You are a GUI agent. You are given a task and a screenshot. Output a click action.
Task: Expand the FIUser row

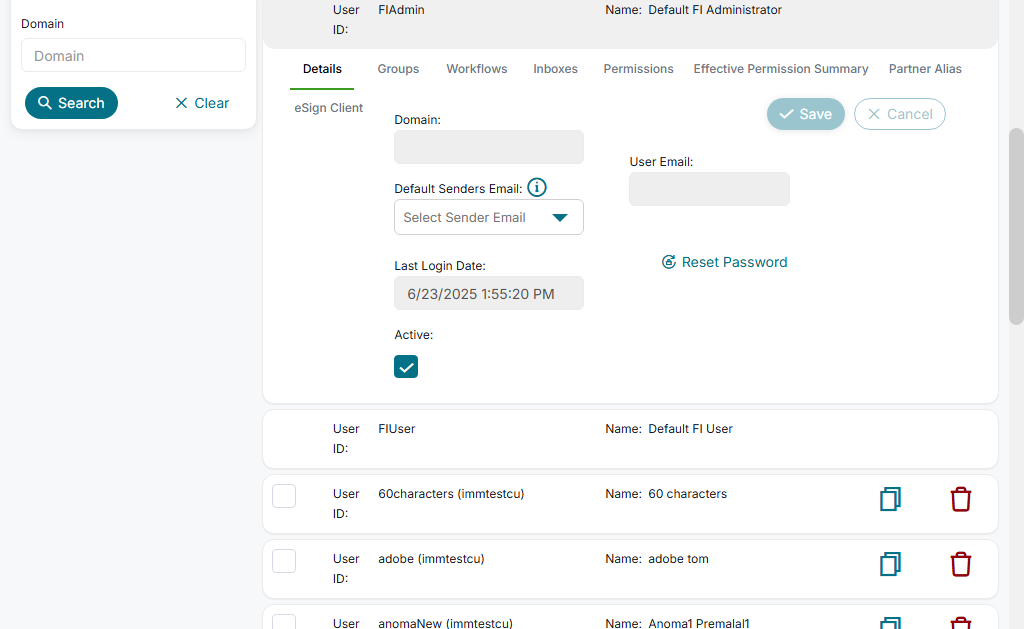pos(630,438)
